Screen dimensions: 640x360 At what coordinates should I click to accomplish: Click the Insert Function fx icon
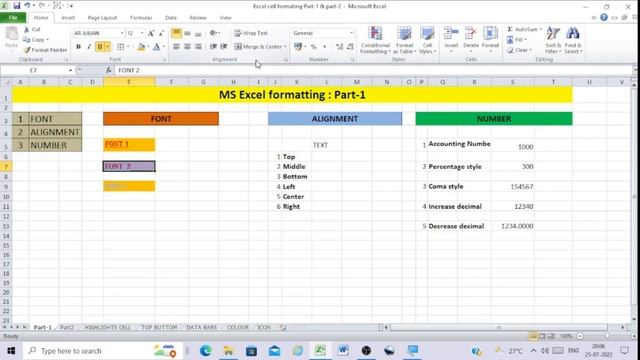click(x=109, y=70)
